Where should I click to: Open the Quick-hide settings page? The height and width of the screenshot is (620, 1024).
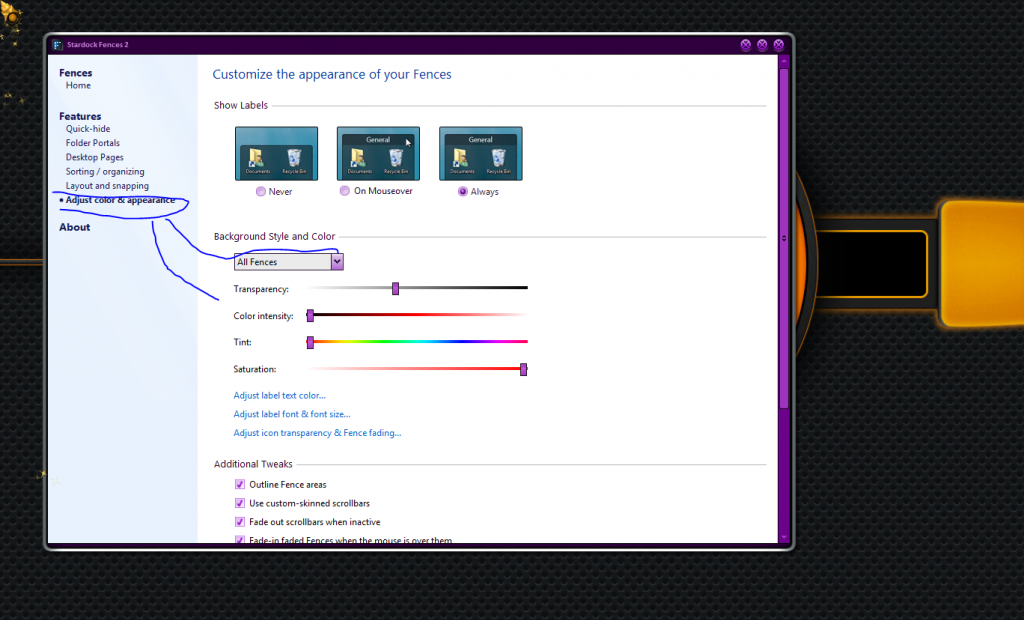(x=88, y=129)
